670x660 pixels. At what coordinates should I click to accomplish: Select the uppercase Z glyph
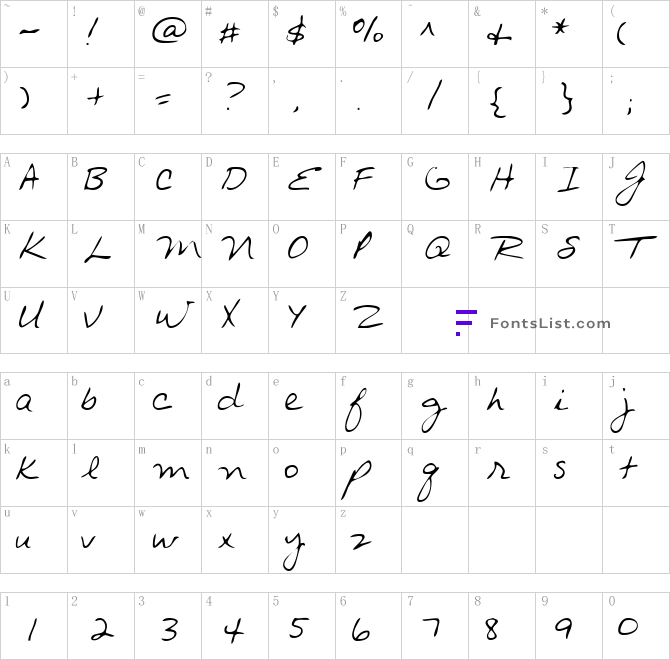[x=368, y=316]
